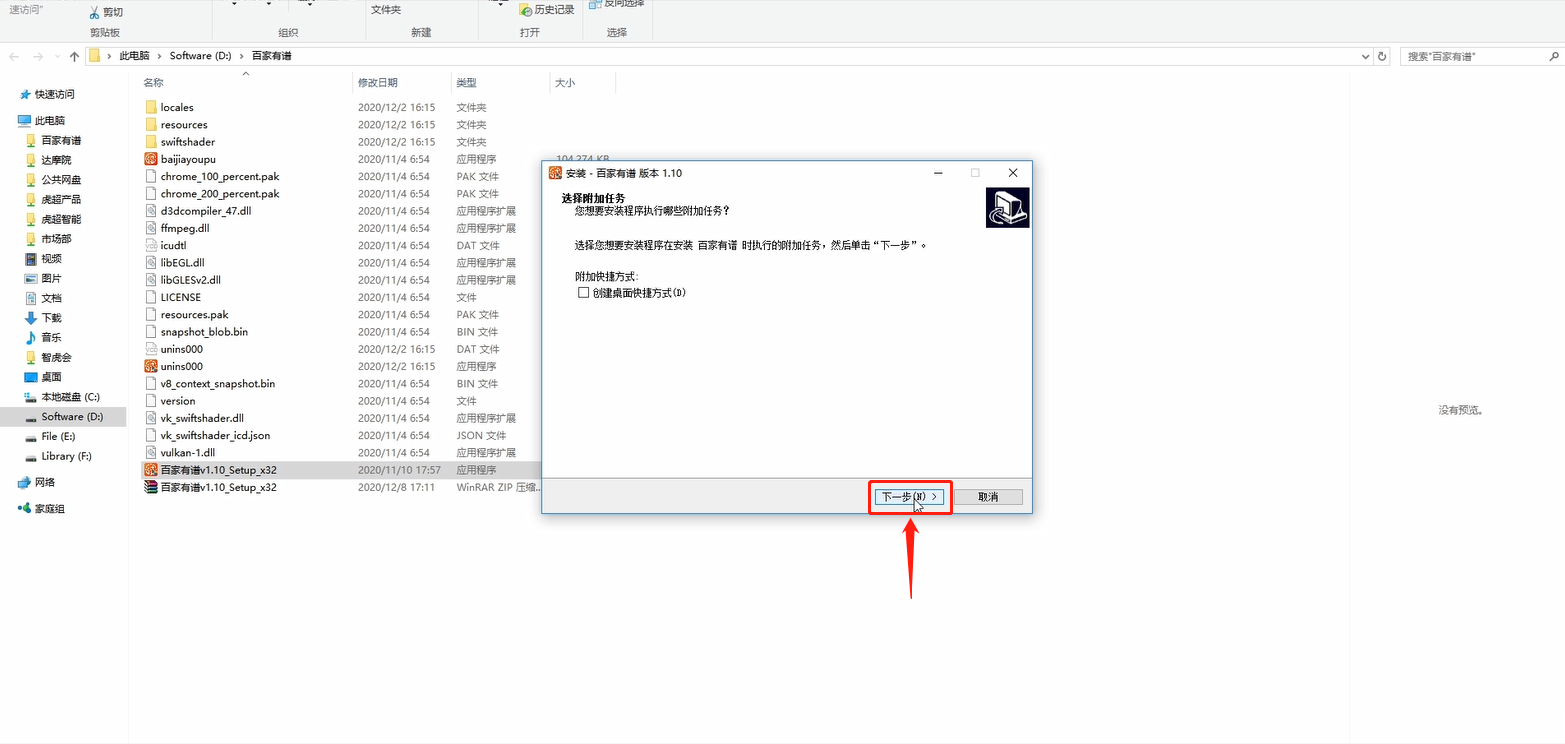1565x744 pixels.
Task: Select 音乐 in navigation pane
Action: pyautogui.click(x=51, y=337)
